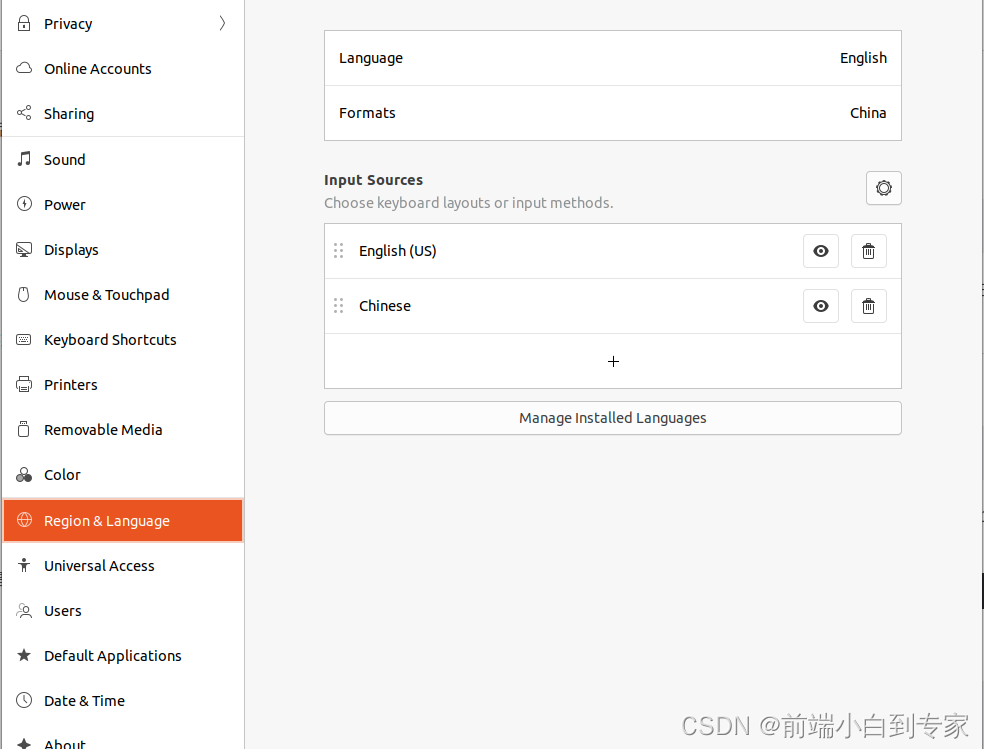Open input source options gear button
Viewport: 984px width, 749px height.
[884, 188]
